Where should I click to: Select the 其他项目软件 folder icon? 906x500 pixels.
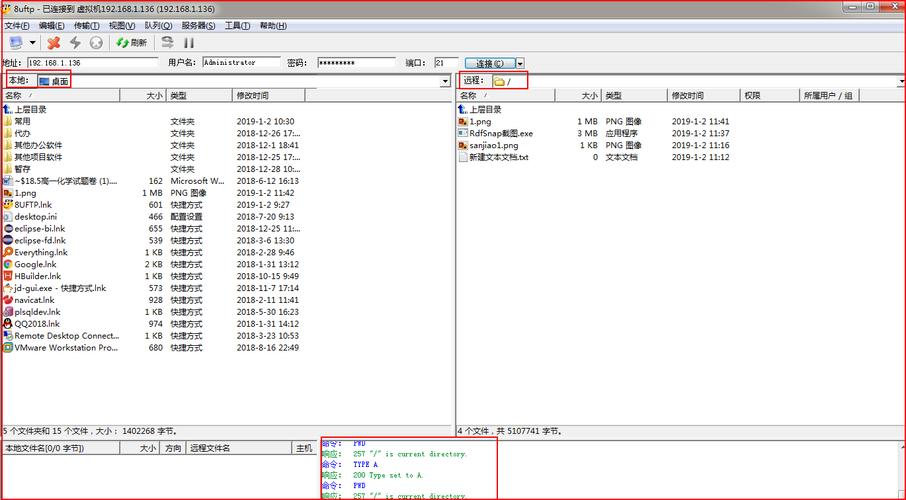[8, 157]
